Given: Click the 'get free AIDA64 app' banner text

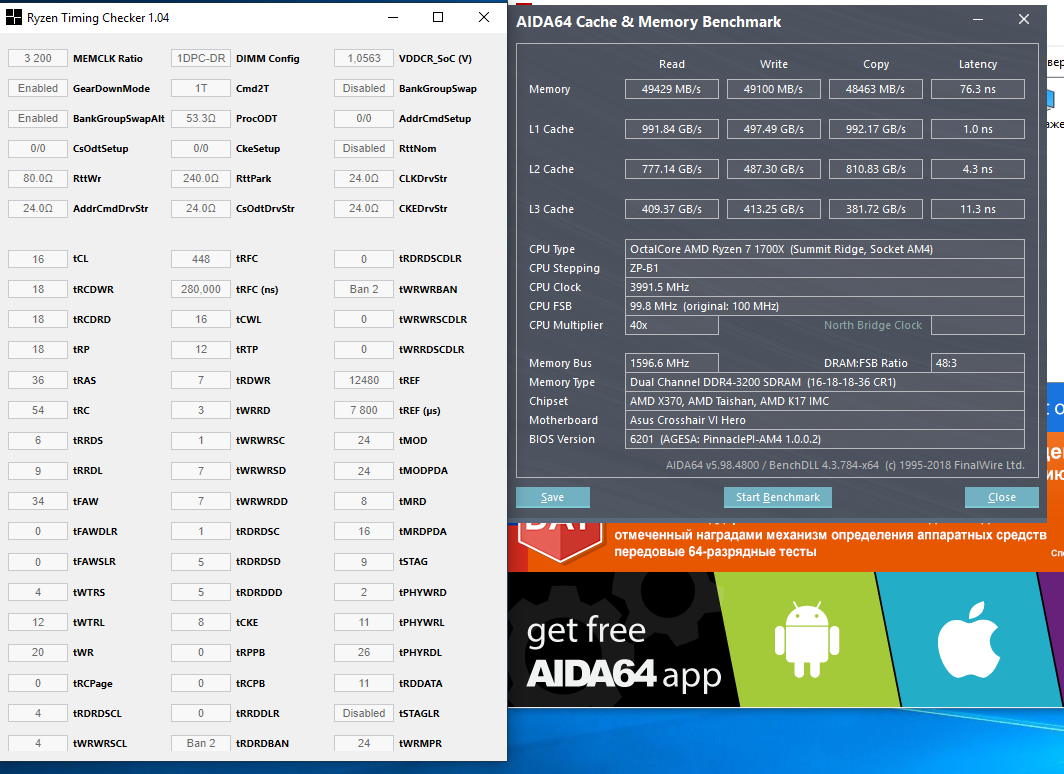Looking at the screenshot, I should click(624, 654).
